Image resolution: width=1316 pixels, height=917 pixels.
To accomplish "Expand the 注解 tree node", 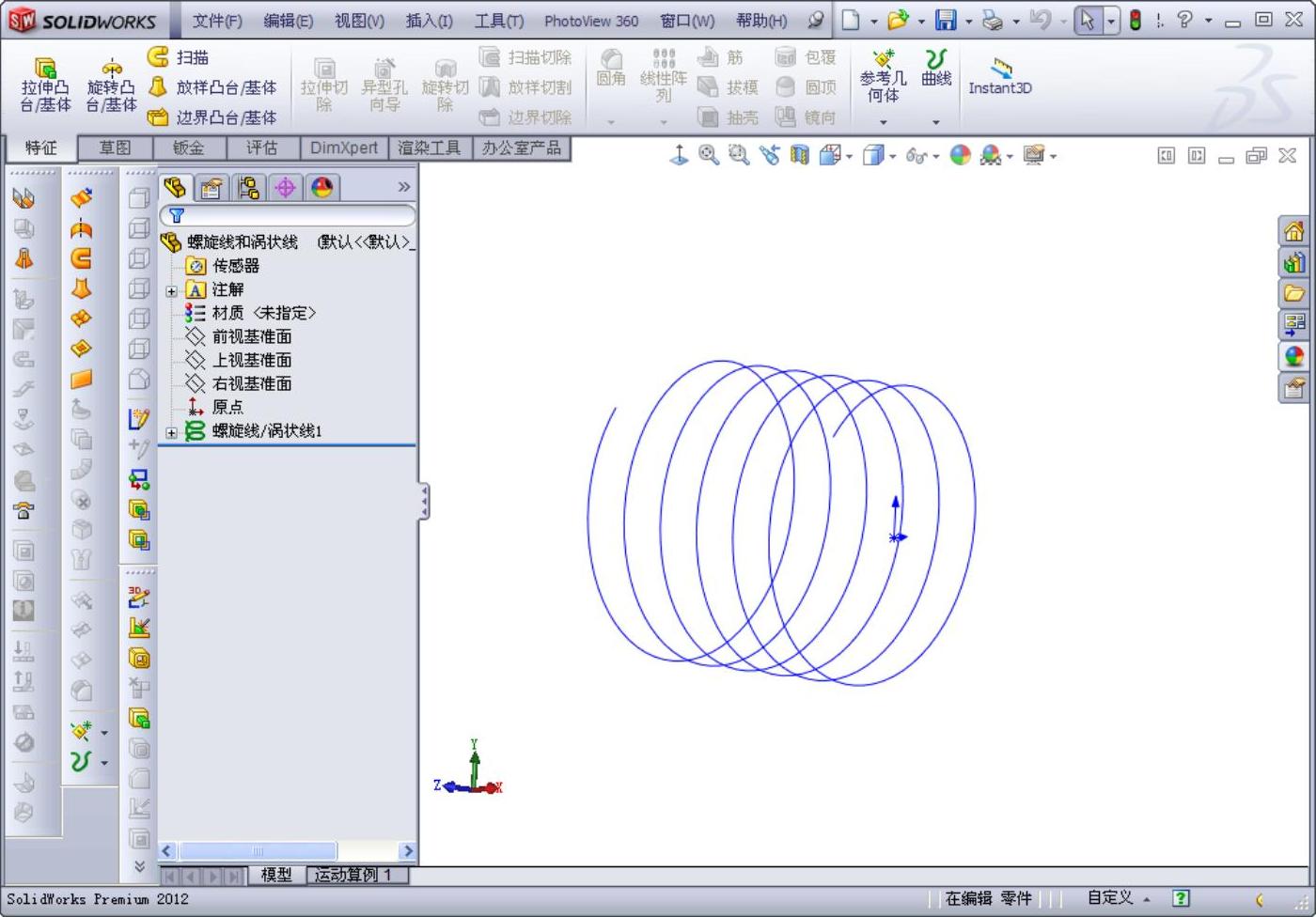I will (x=171, y=291).
